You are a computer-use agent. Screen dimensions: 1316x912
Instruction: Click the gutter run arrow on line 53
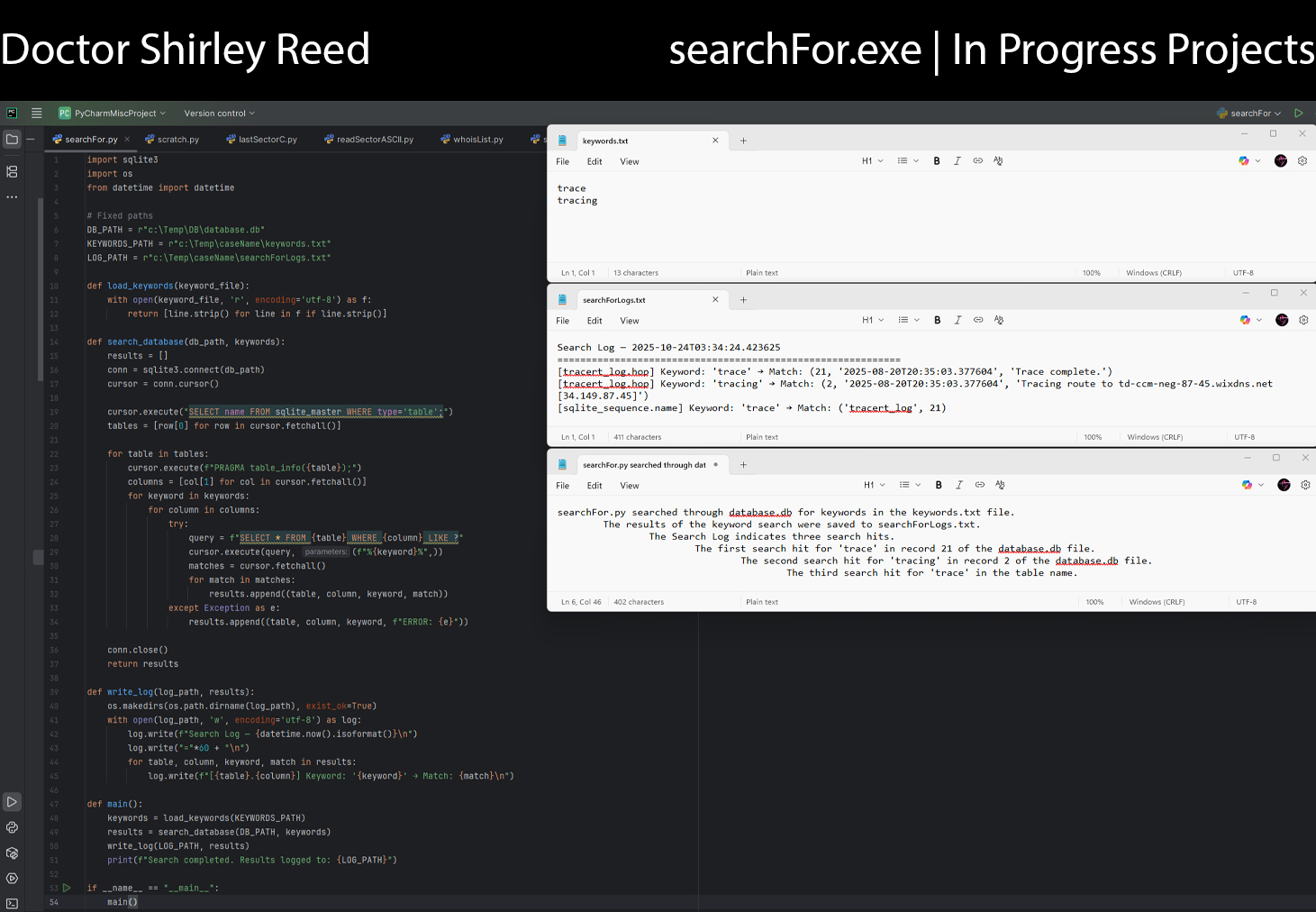67,888
